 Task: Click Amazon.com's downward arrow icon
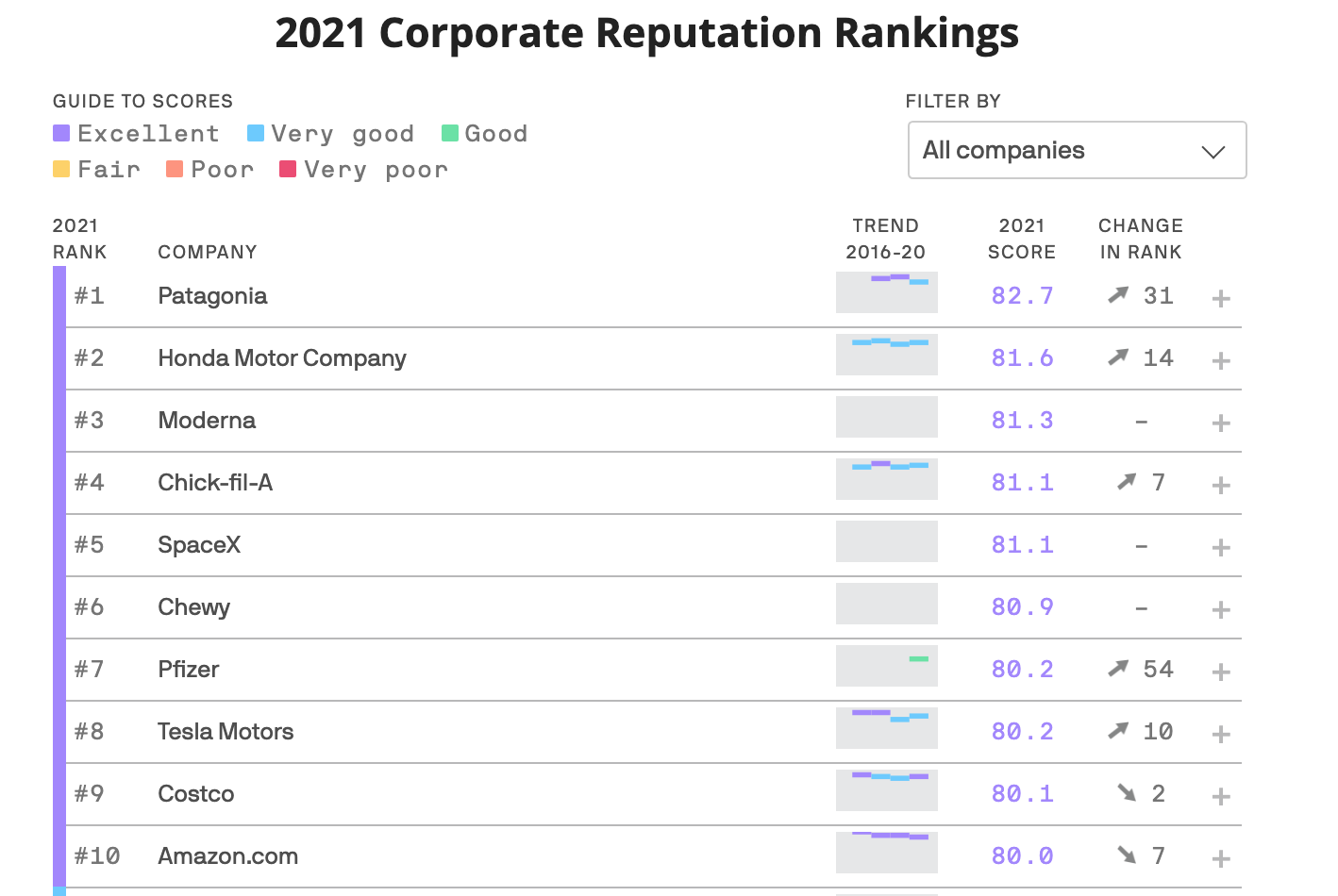pos(1127,854)
